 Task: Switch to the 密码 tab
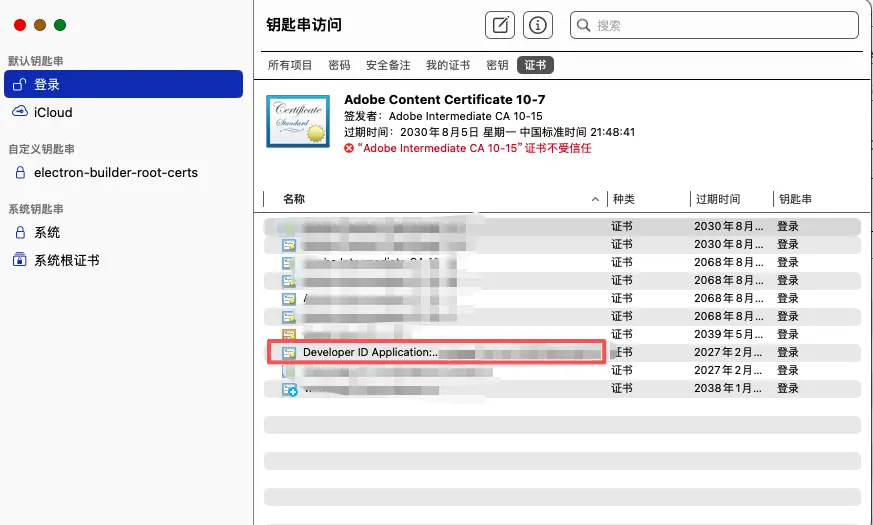339,65
